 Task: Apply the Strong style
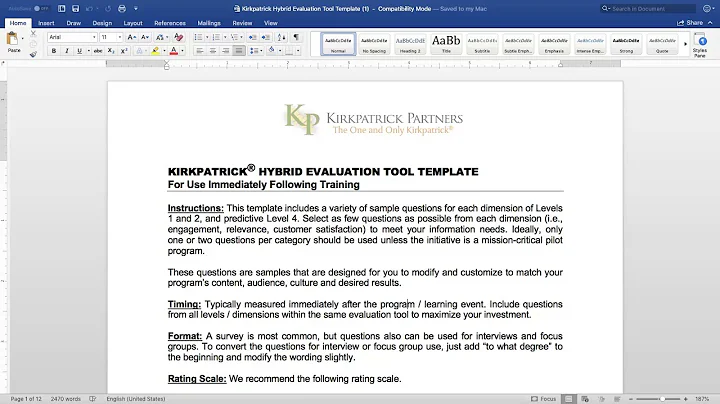(626, 44)
